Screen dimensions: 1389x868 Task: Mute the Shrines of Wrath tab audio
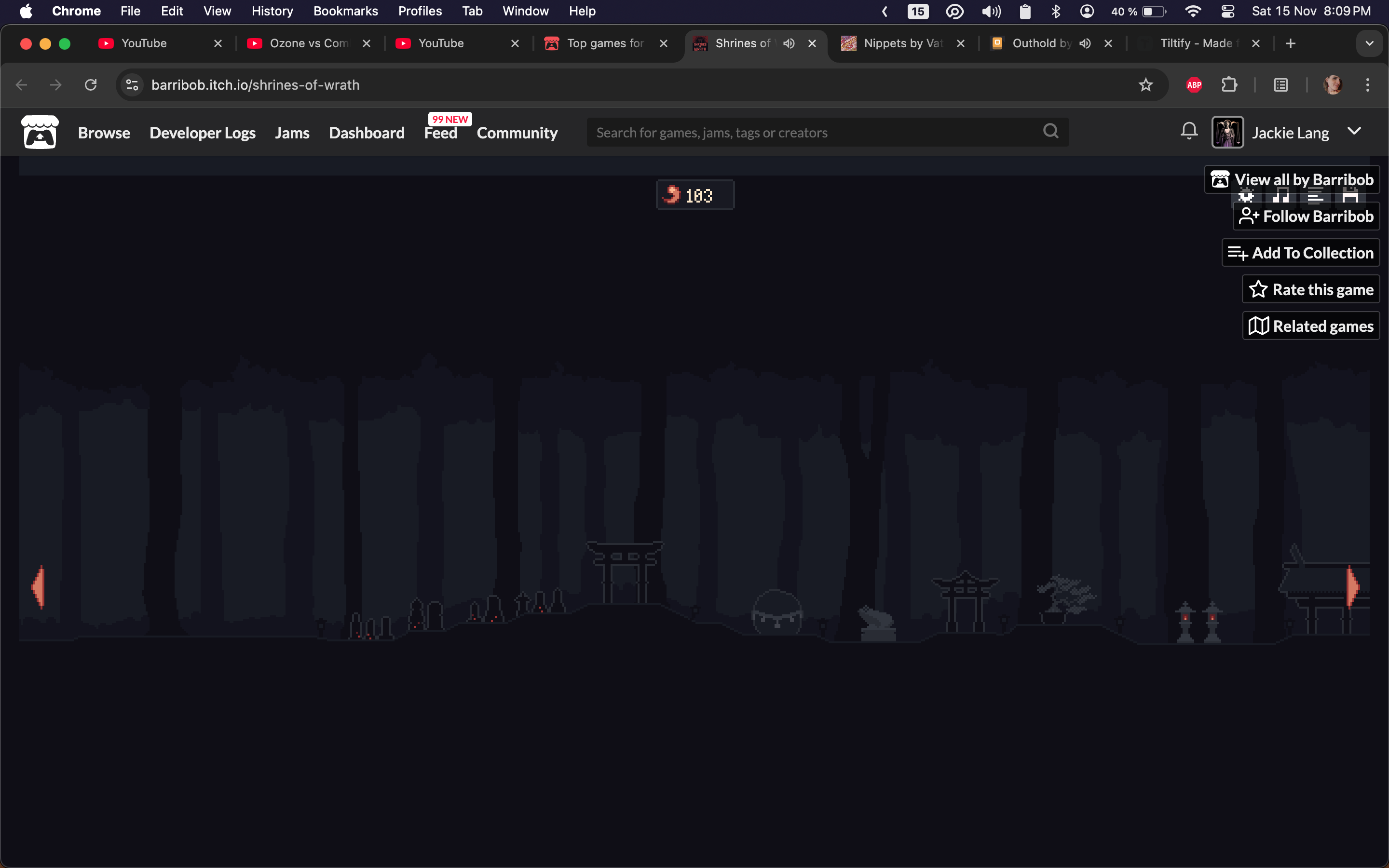point(789,43)
